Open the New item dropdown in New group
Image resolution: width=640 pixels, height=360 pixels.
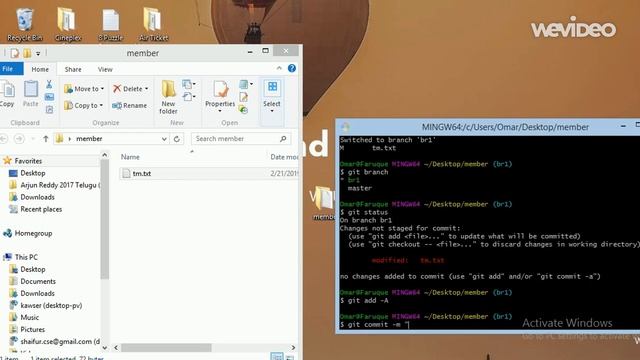(189, 84)
